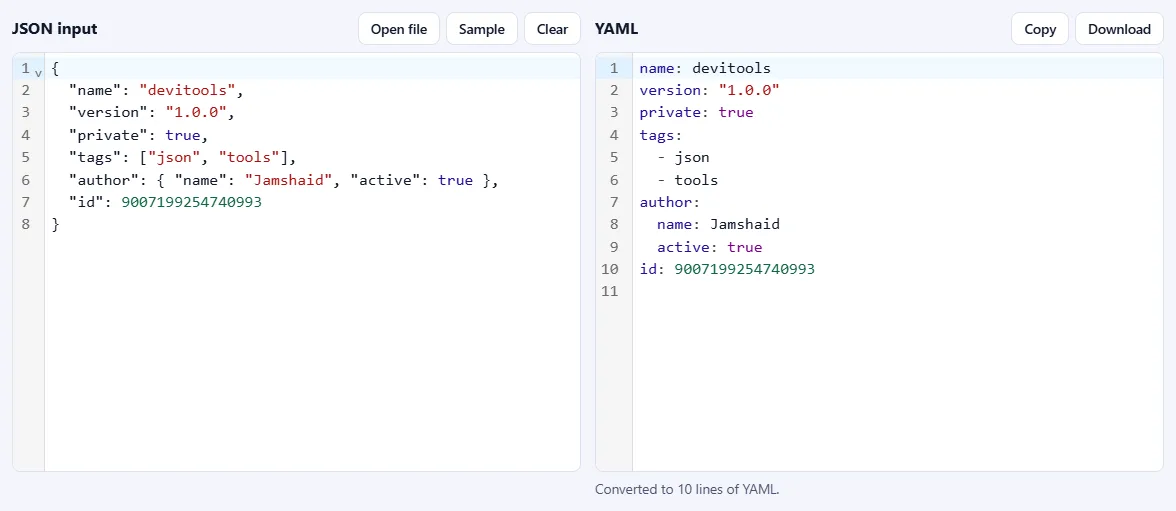Click YAML line "private: true"

697,113
